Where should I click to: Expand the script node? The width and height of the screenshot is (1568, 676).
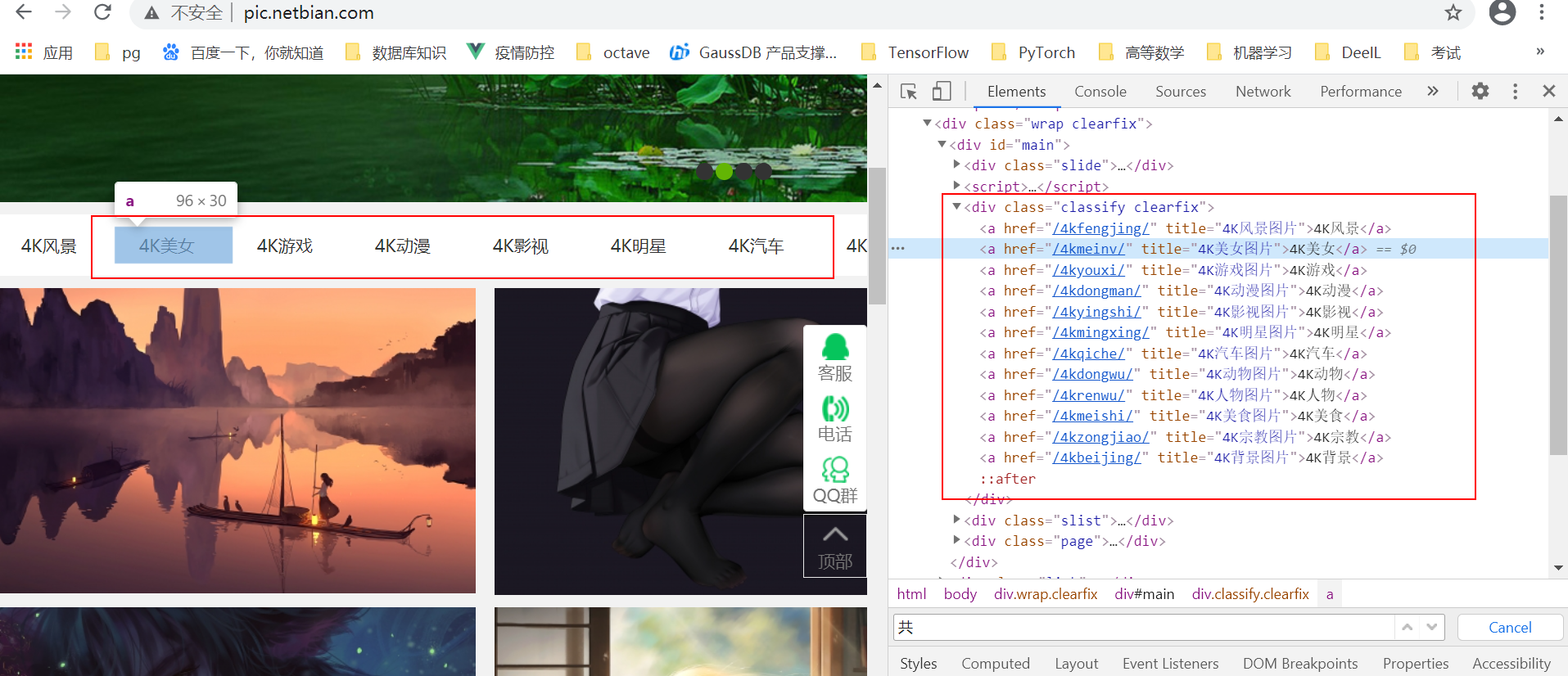pyautogui.click(x=956, y=186)
